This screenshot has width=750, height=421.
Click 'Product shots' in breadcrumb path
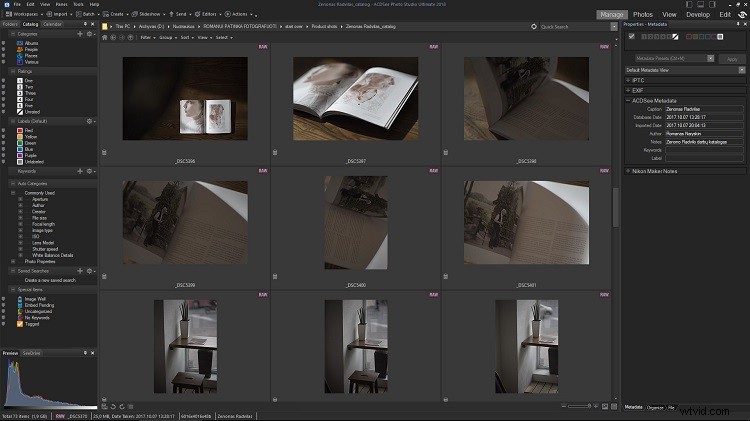tap(324, 27)
